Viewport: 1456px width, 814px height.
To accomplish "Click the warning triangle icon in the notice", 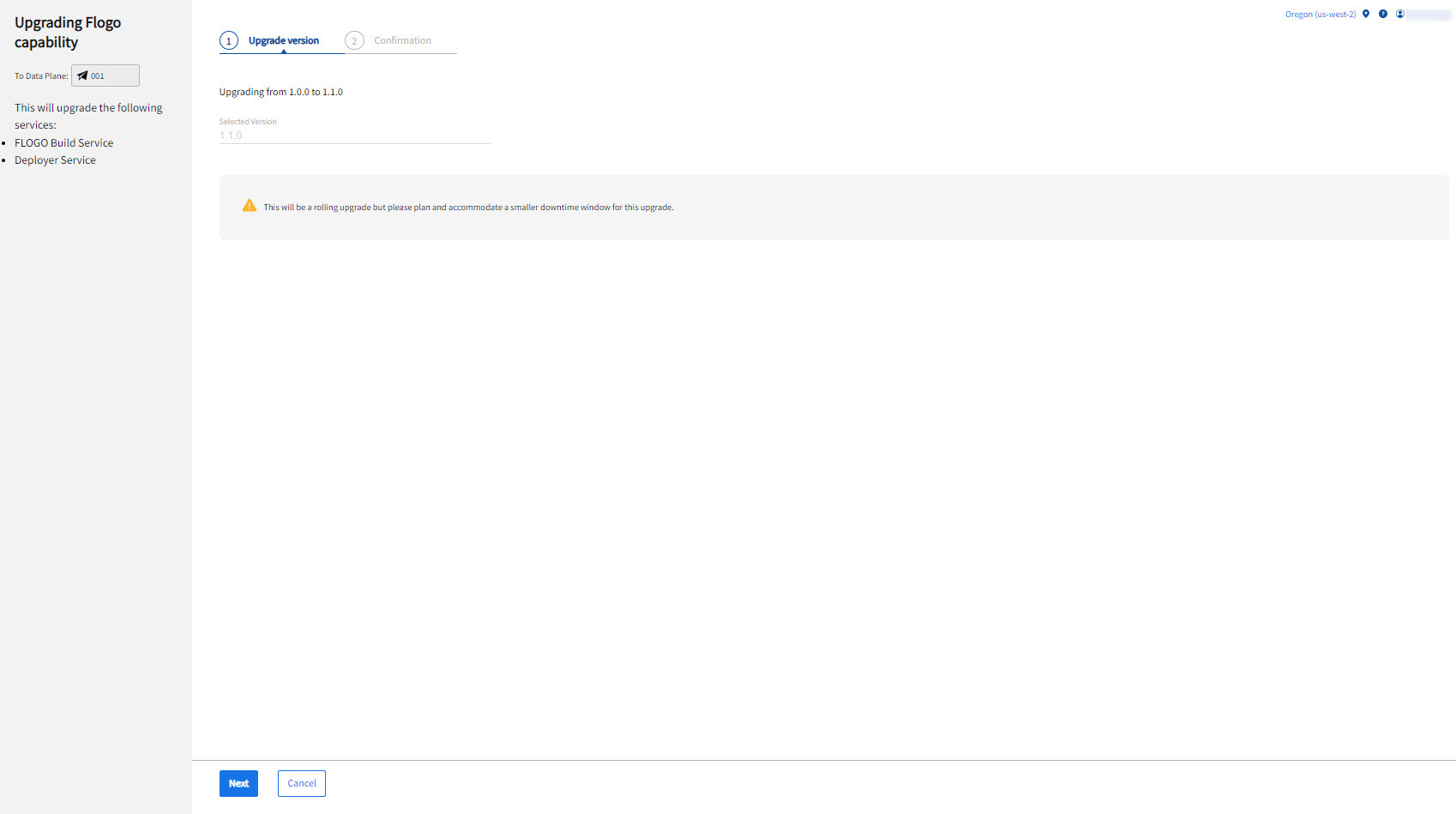I will pos(250,206).
